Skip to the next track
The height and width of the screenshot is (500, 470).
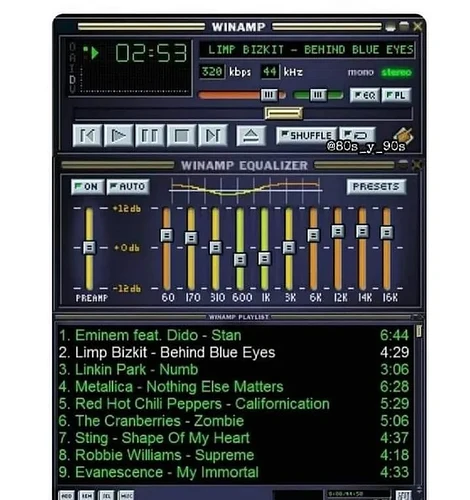[213, 136]
